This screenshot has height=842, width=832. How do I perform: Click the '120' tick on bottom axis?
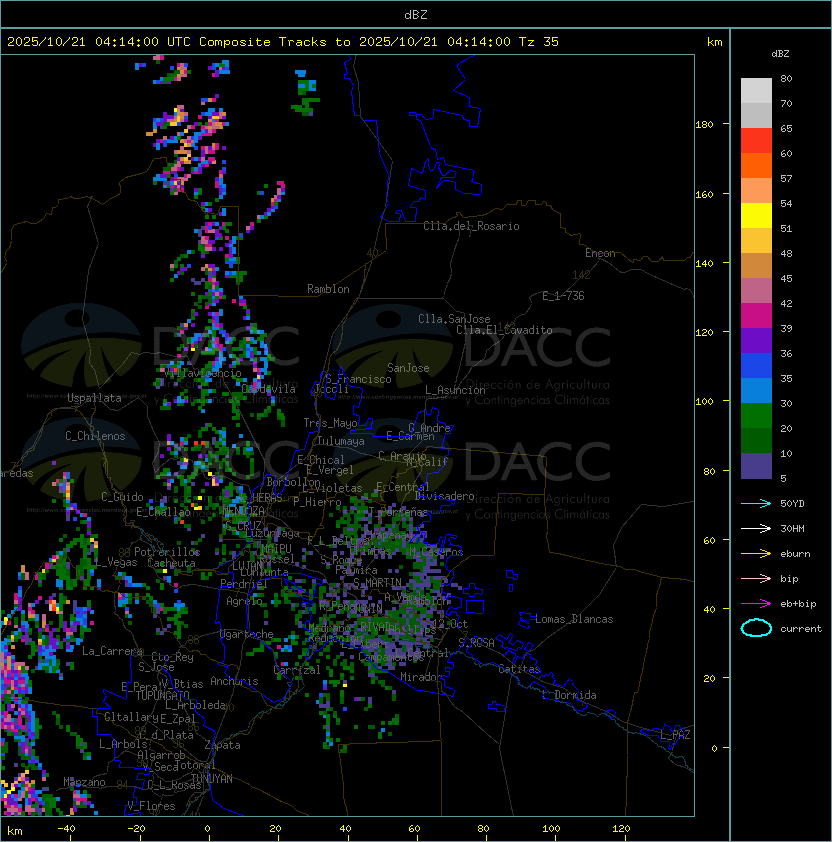tap(621, 829)
